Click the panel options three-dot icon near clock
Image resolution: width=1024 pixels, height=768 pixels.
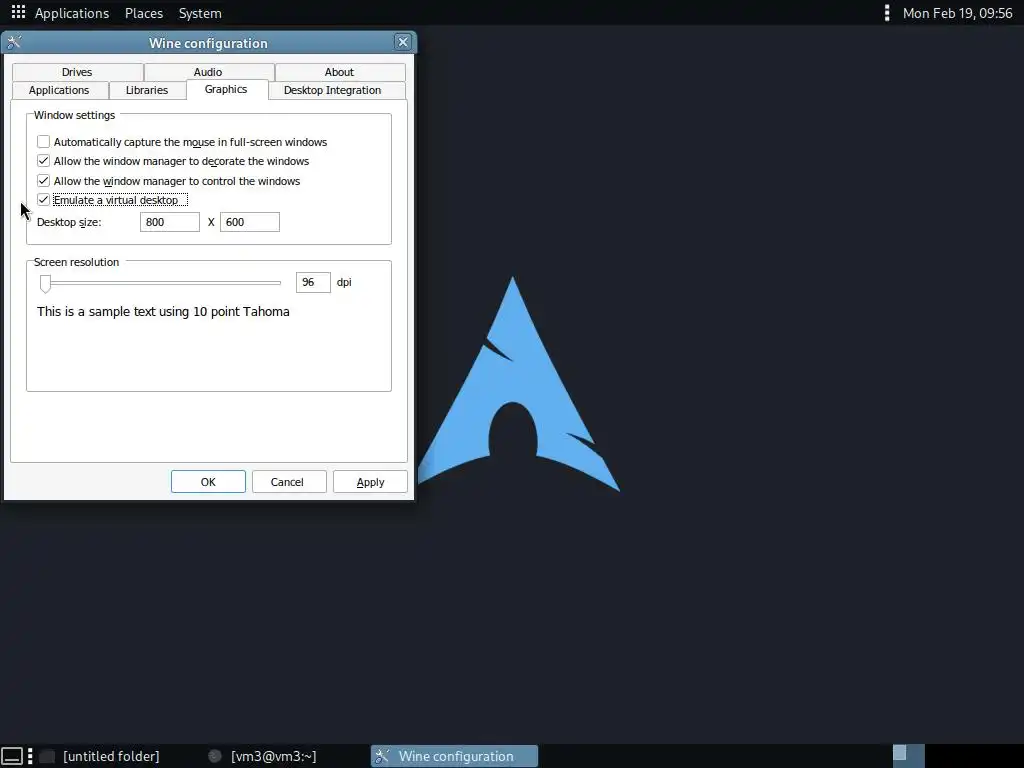click(x=886, y=12)
